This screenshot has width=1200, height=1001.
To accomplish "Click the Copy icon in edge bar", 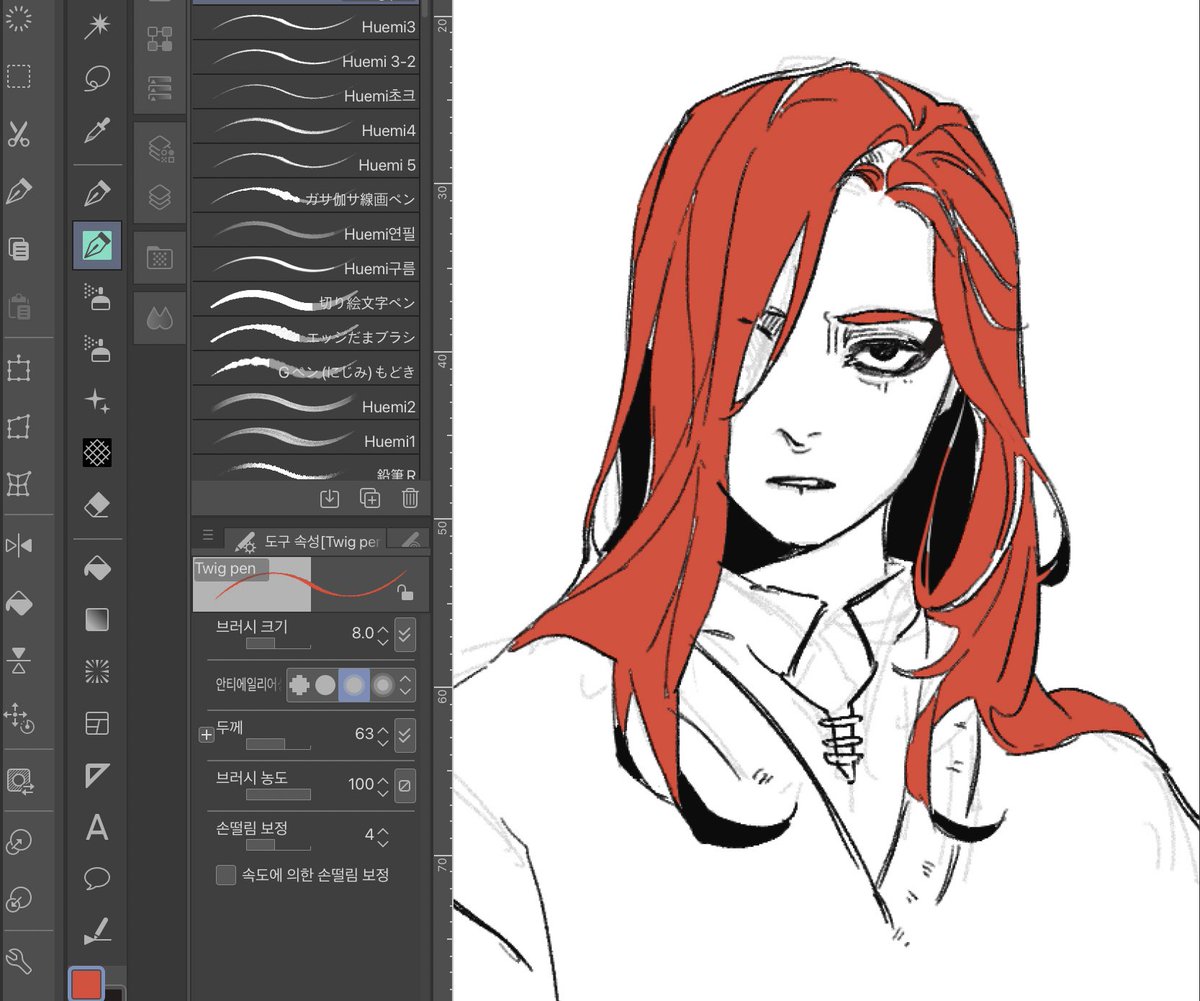I will click(18, 248).
